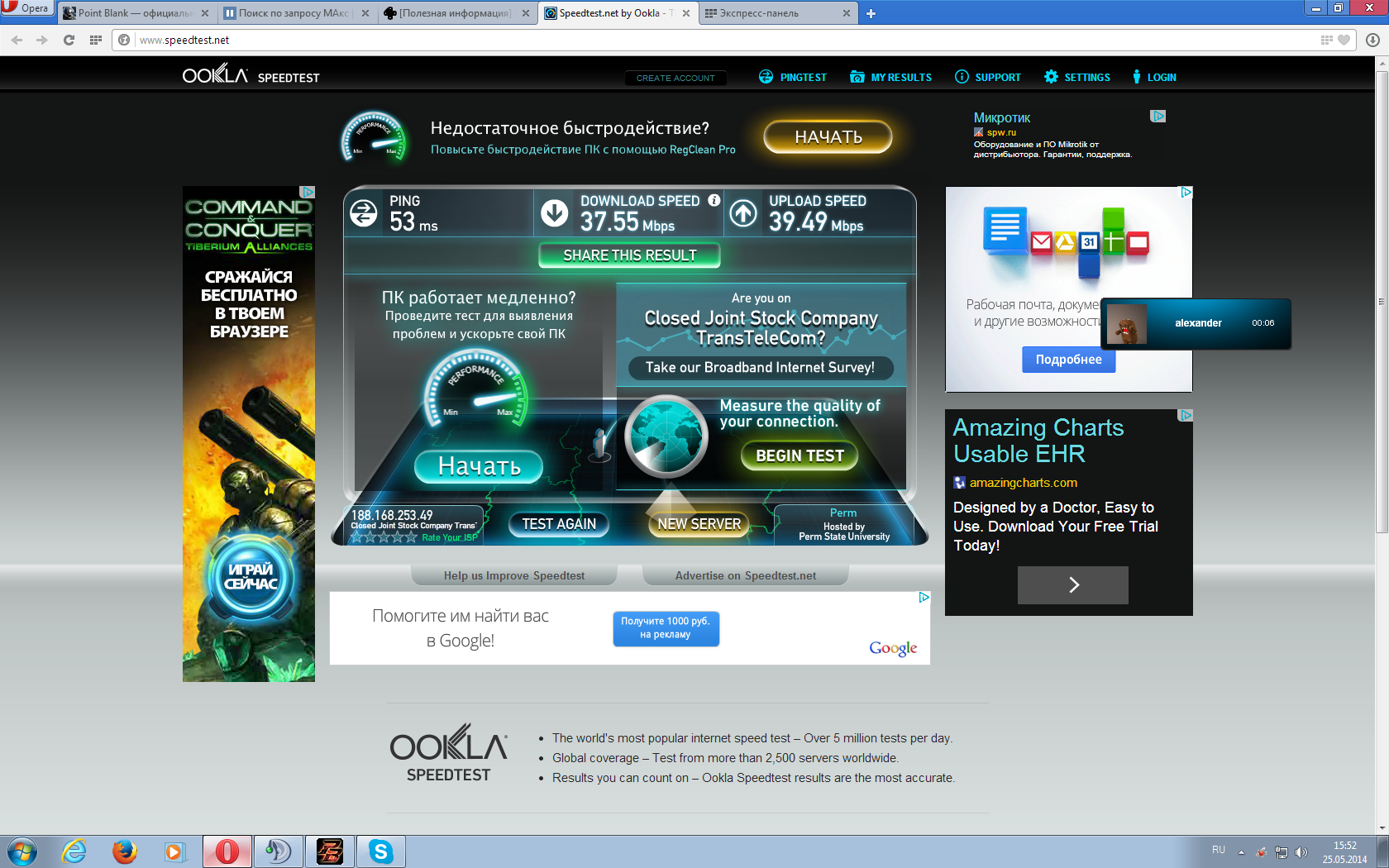Image resolution: width=1389 pixels, height=868 pixels.
Task: Click the Подробнее blue button
Action: tap(1068, 360)
